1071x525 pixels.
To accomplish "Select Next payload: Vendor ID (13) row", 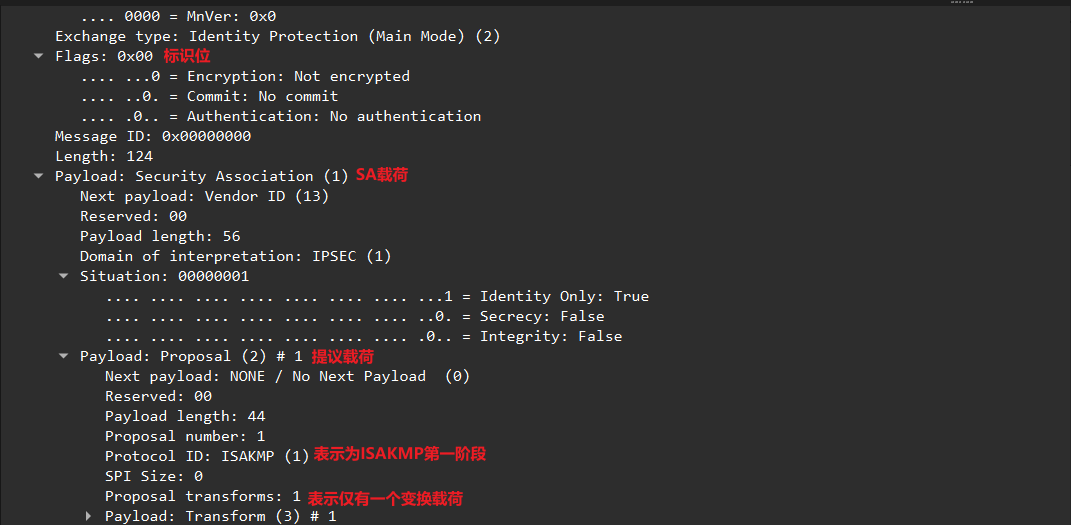I will point(204,196).
